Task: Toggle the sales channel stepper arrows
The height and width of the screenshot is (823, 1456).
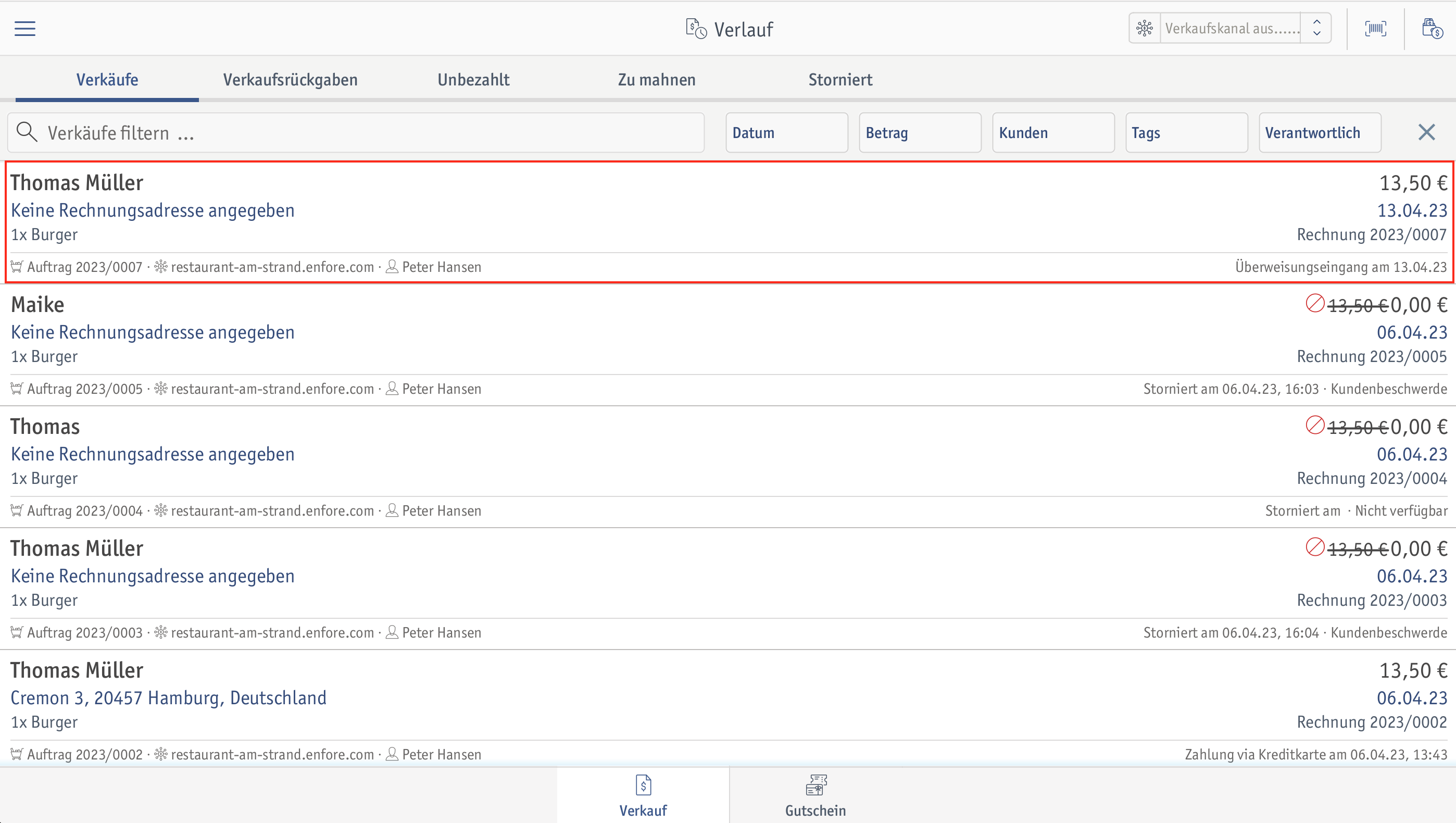Action: tap(1316, 28)
